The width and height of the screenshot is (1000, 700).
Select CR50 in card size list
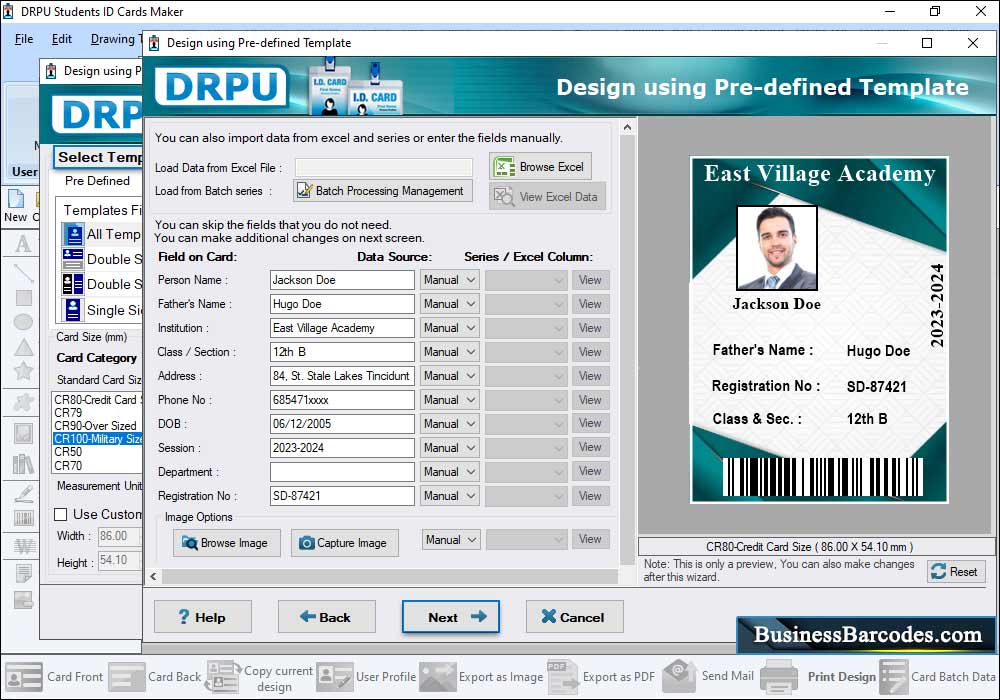[98, 451]
